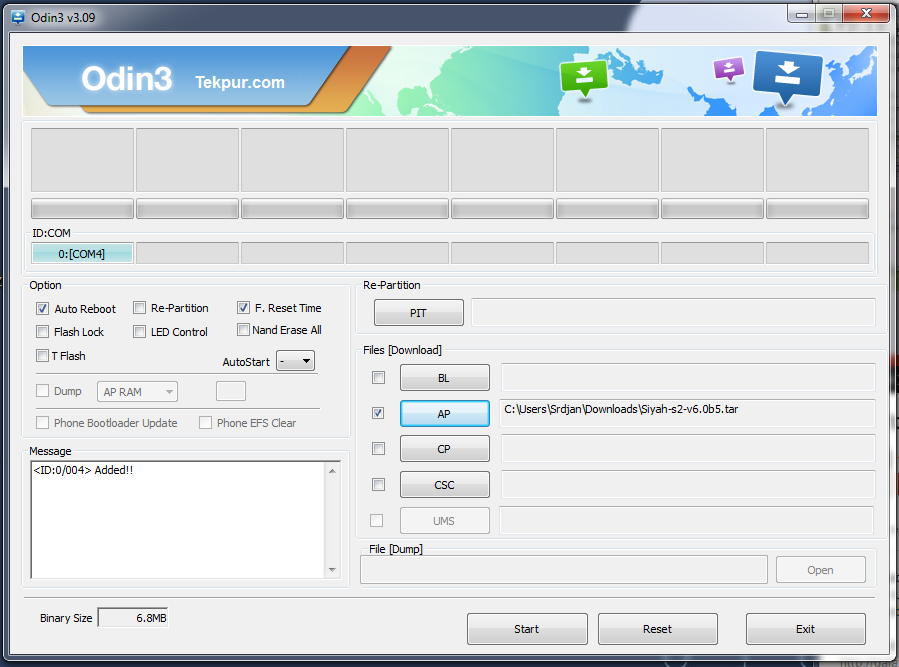Click the Open button in File Dump
The height and width of the screenshot is (667, 899).
tap(820, 570)
